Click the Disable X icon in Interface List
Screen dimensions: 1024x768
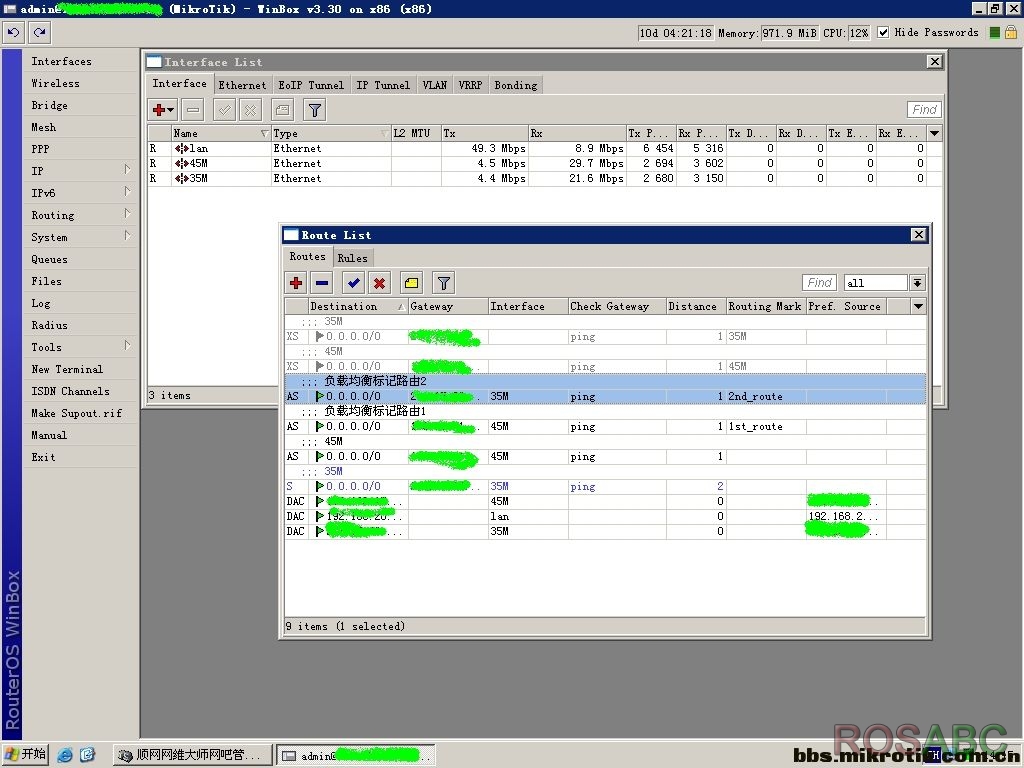tap(250, 110)
